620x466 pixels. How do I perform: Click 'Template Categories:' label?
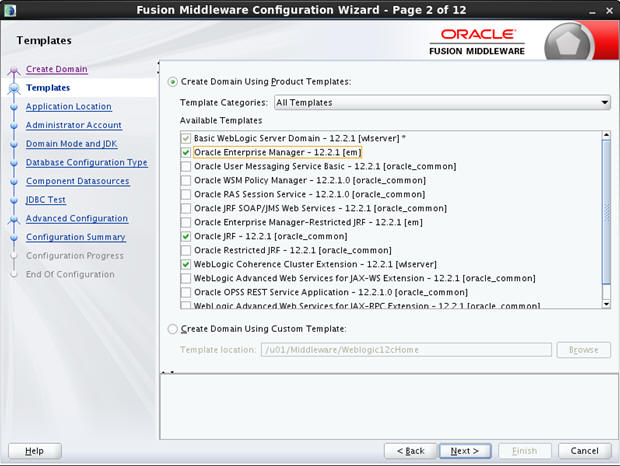click(x=224, y=103)
